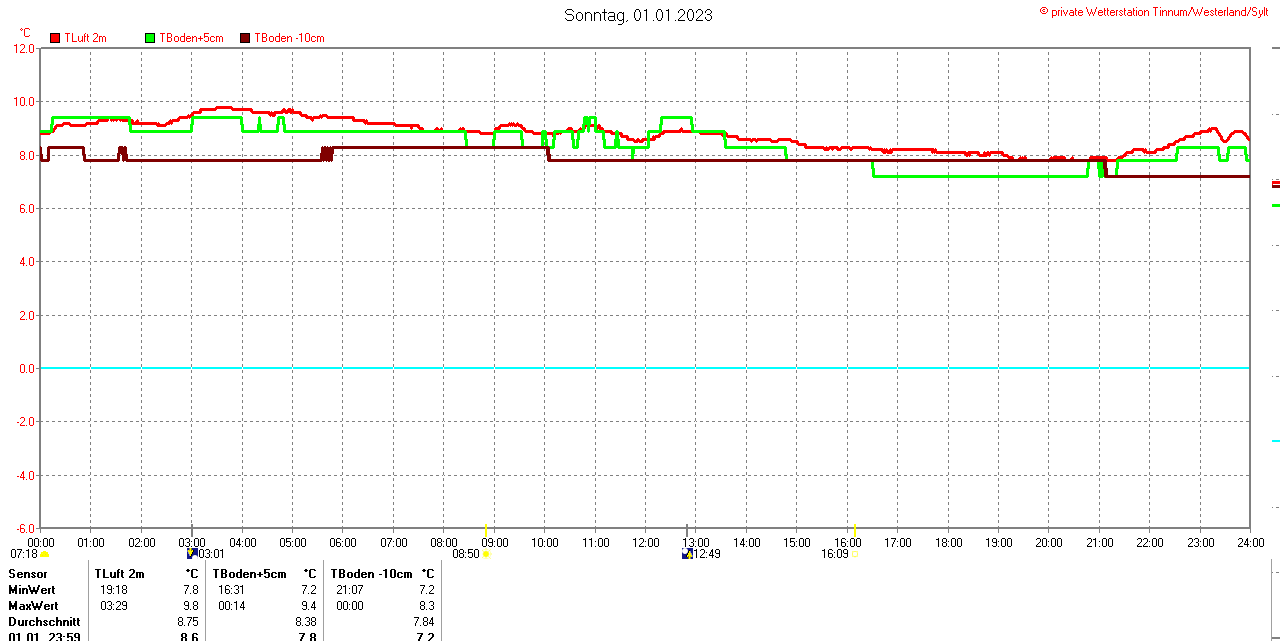The width and height of the screenshot is (1280, 641).
Task: Click the TBoden+5cm column header in the table
Action: [249, 574]
